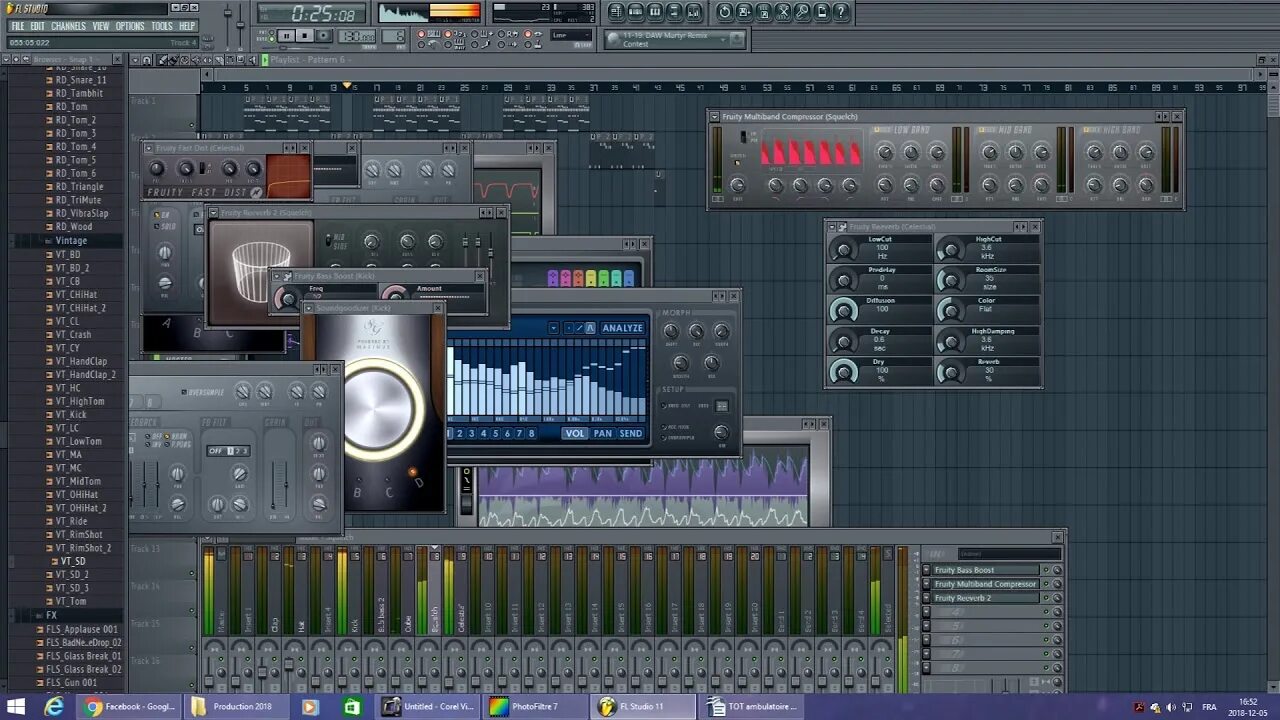Click the pause button in transport
The height and width of the screenshot is (720, 1280).
pyautogui.click(x=286, y=36)
